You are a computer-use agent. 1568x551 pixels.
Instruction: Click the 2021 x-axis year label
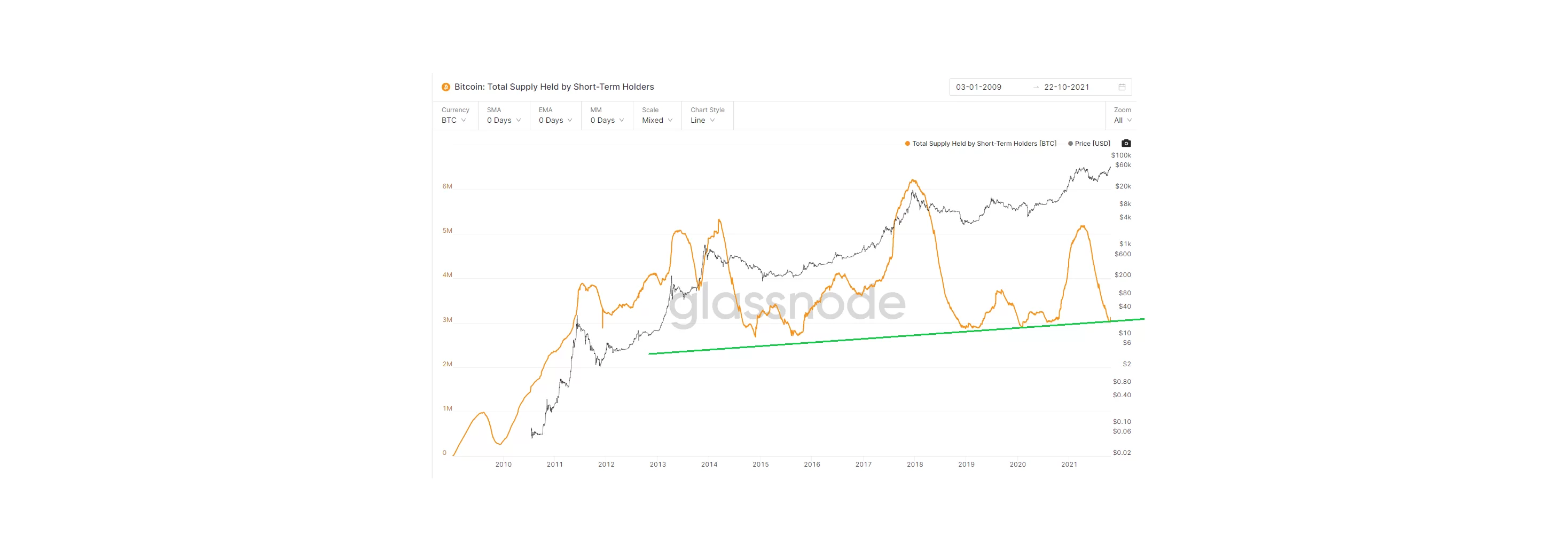1069,465
